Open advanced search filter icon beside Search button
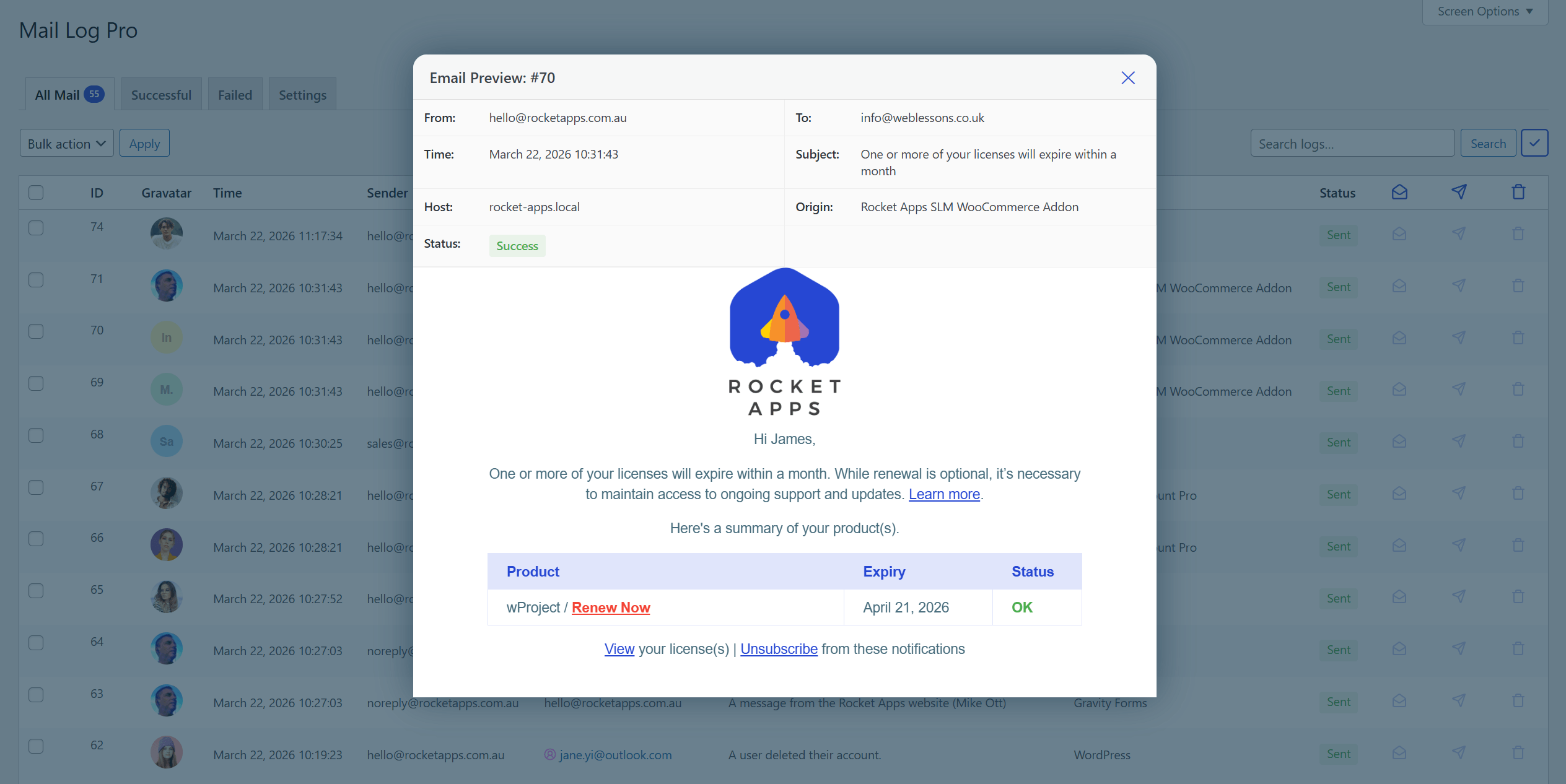The height and width of the screenshot is (784, 1566). pyautogui.click(x=1535, y=142)
